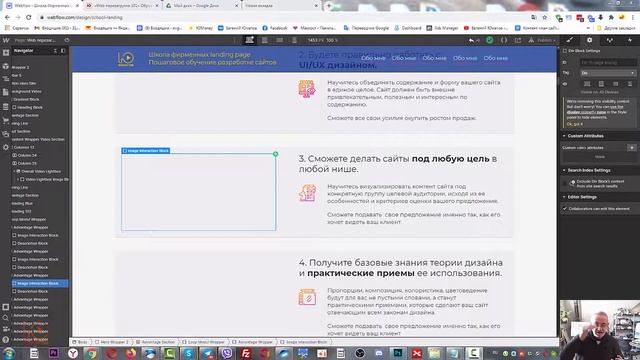Open the Webflow W logo menu
The height and width of the screenshot is (360, 640).
tap(6, 40)
